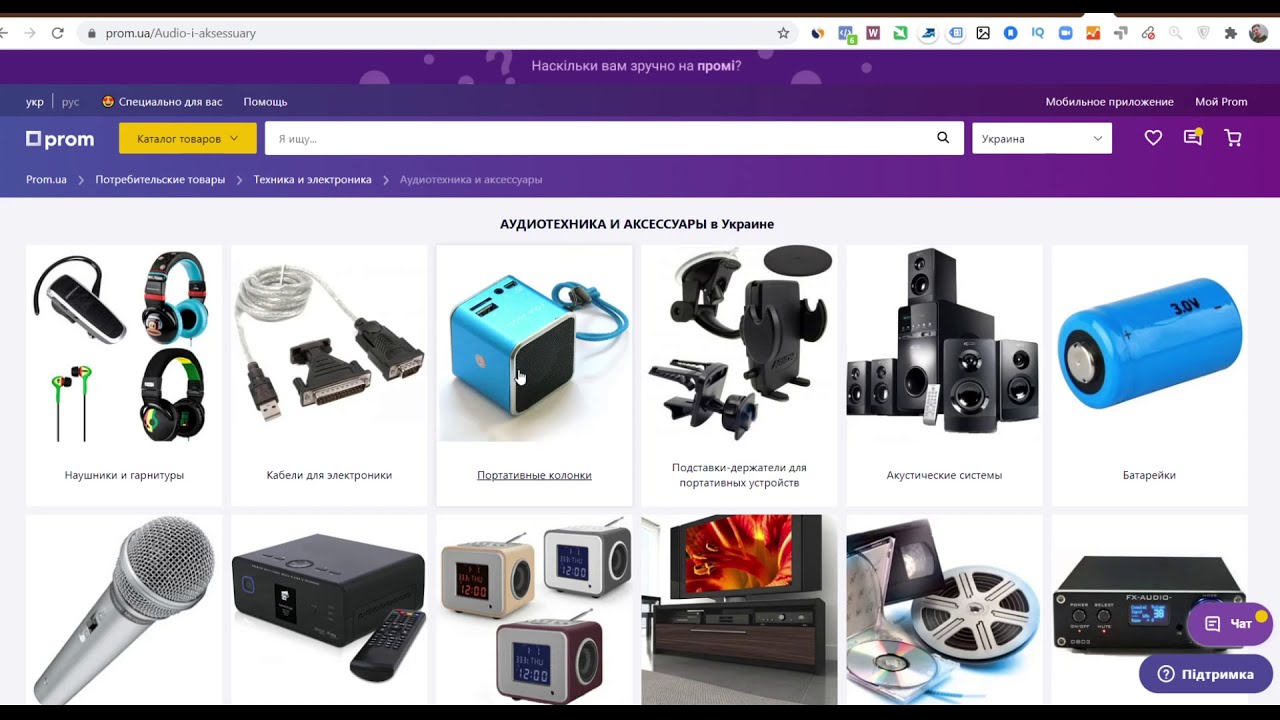
Task: Go to Техника и электроника breadcrumb
Action: point(312,180)
